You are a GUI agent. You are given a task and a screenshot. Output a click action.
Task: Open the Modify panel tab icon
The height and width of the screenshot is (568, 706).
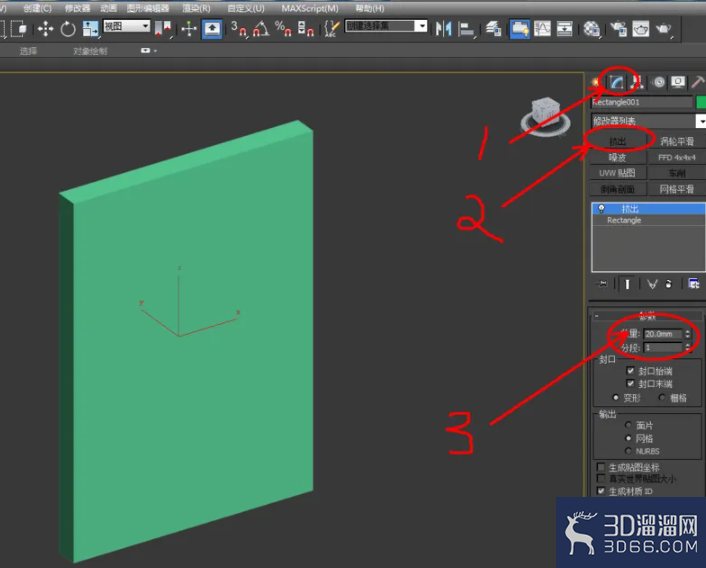pos(616,82)
